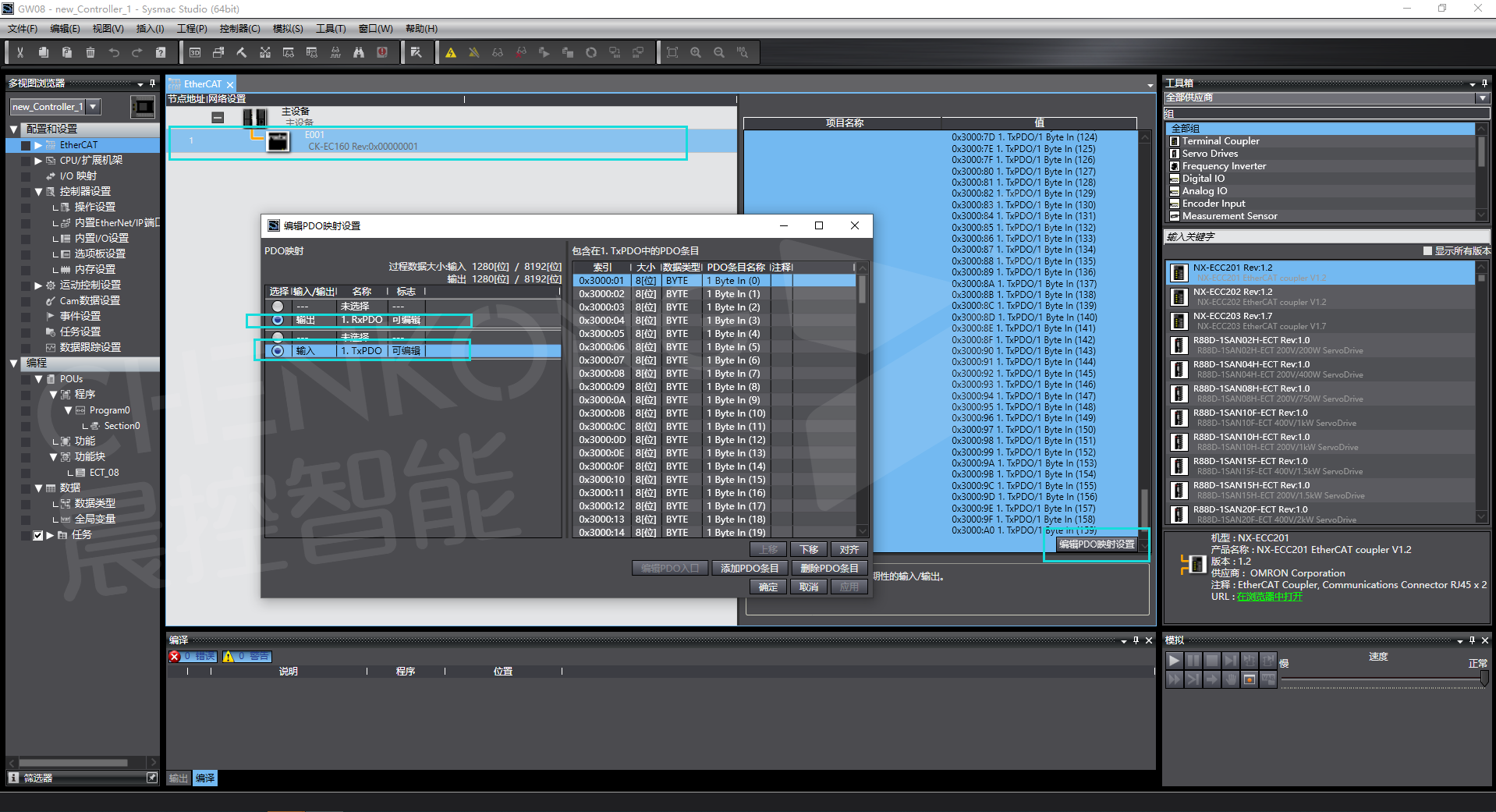The image size is (1496, 812).
Task: Open the 工程(P) menu
Action: point(192,29)
